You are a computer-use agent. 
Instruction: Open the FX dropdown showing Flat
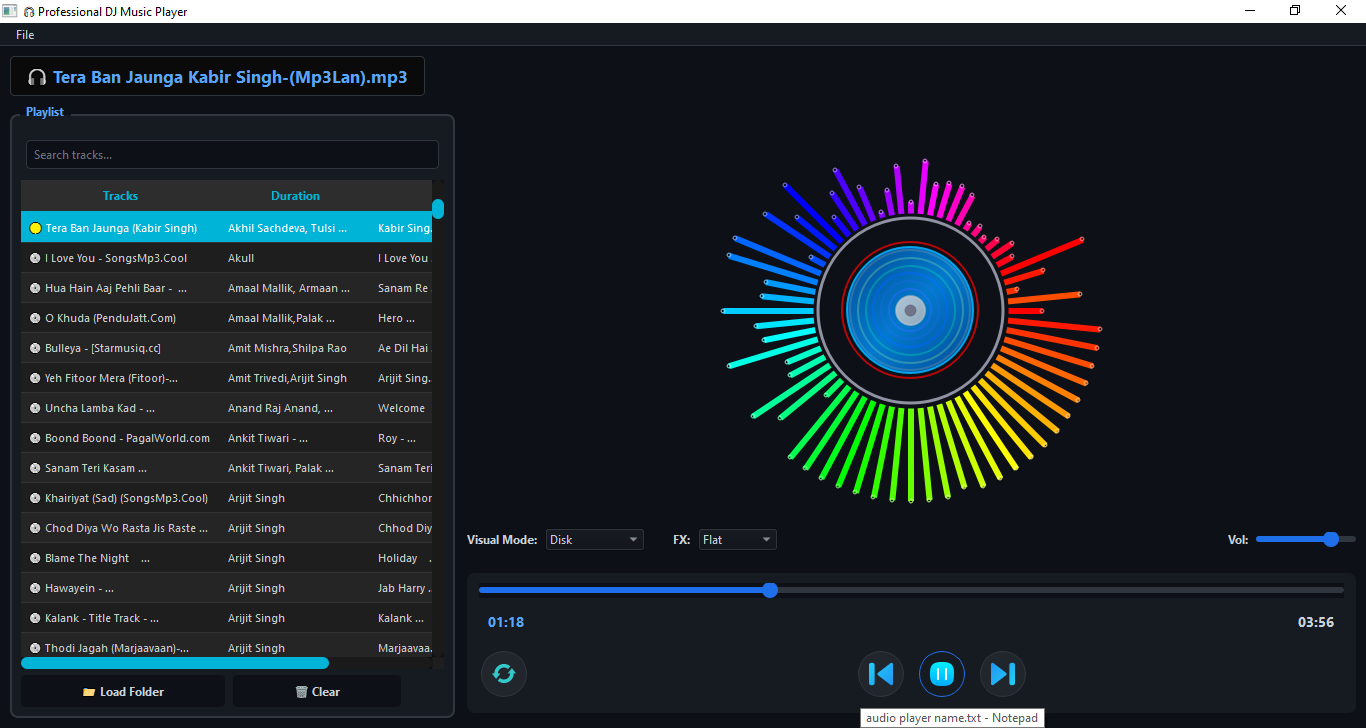(x=737, y=540)
